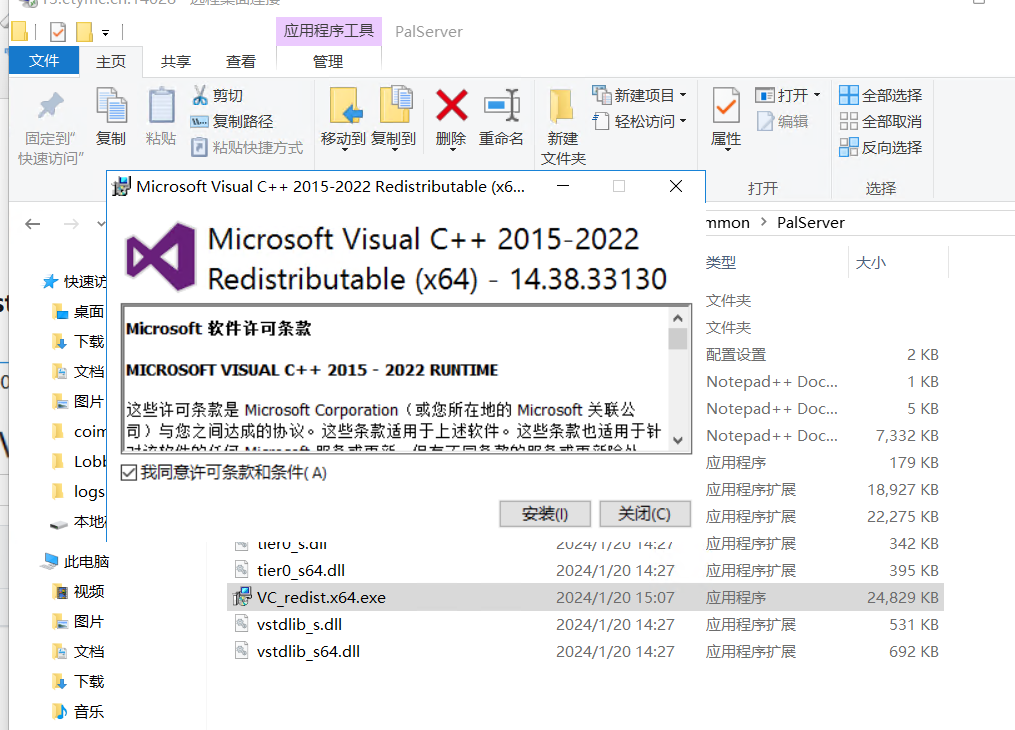Toggle the agree to license terms checkbox
The width and height of the screenshot is (1015, 730).
click(129, 473)
